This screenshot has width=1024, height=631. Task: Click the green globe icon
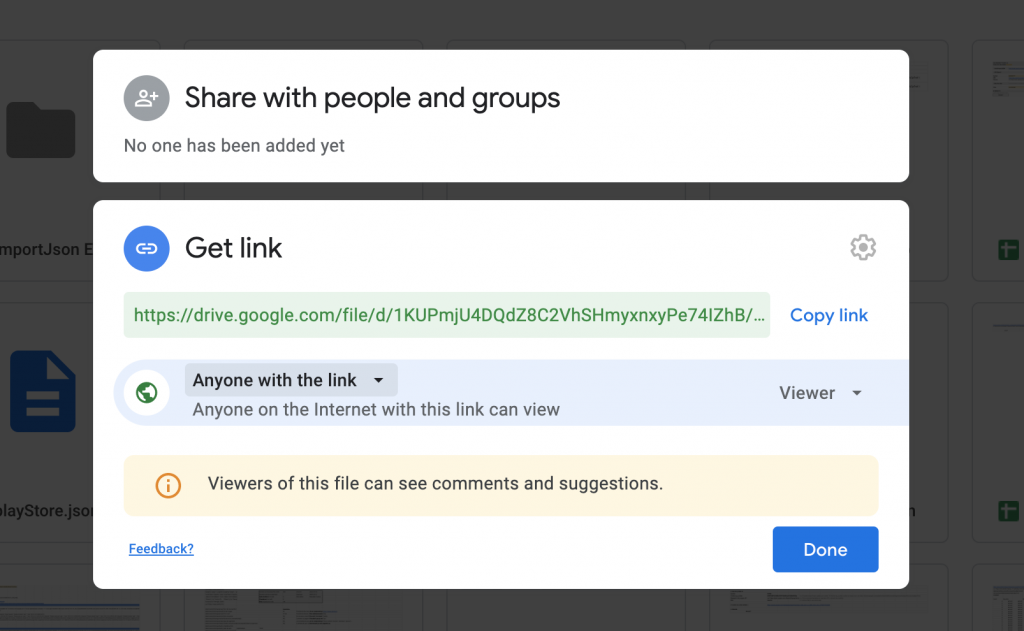pos(146,393)
